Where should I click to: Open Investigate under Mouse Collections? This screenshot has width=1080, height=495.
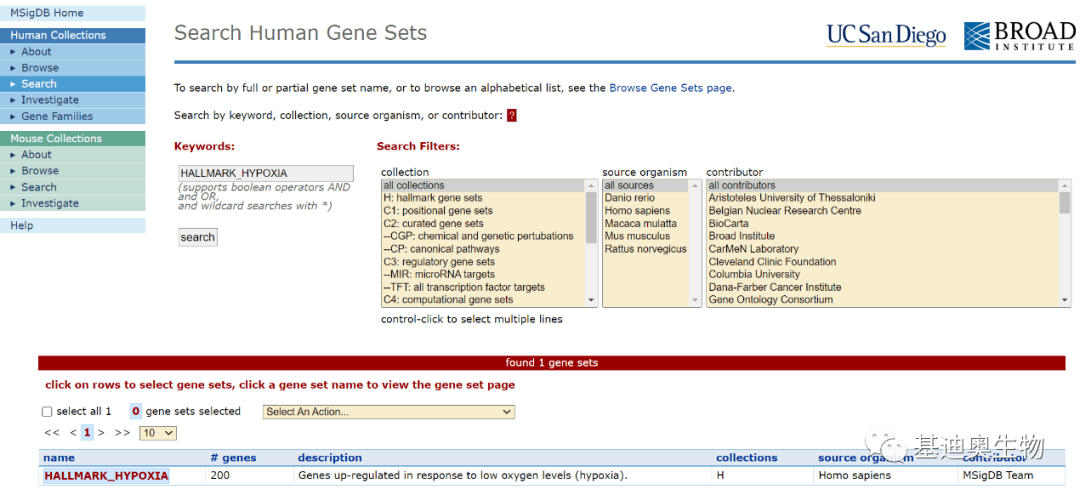pyautogui.click(x=50, y=203)
